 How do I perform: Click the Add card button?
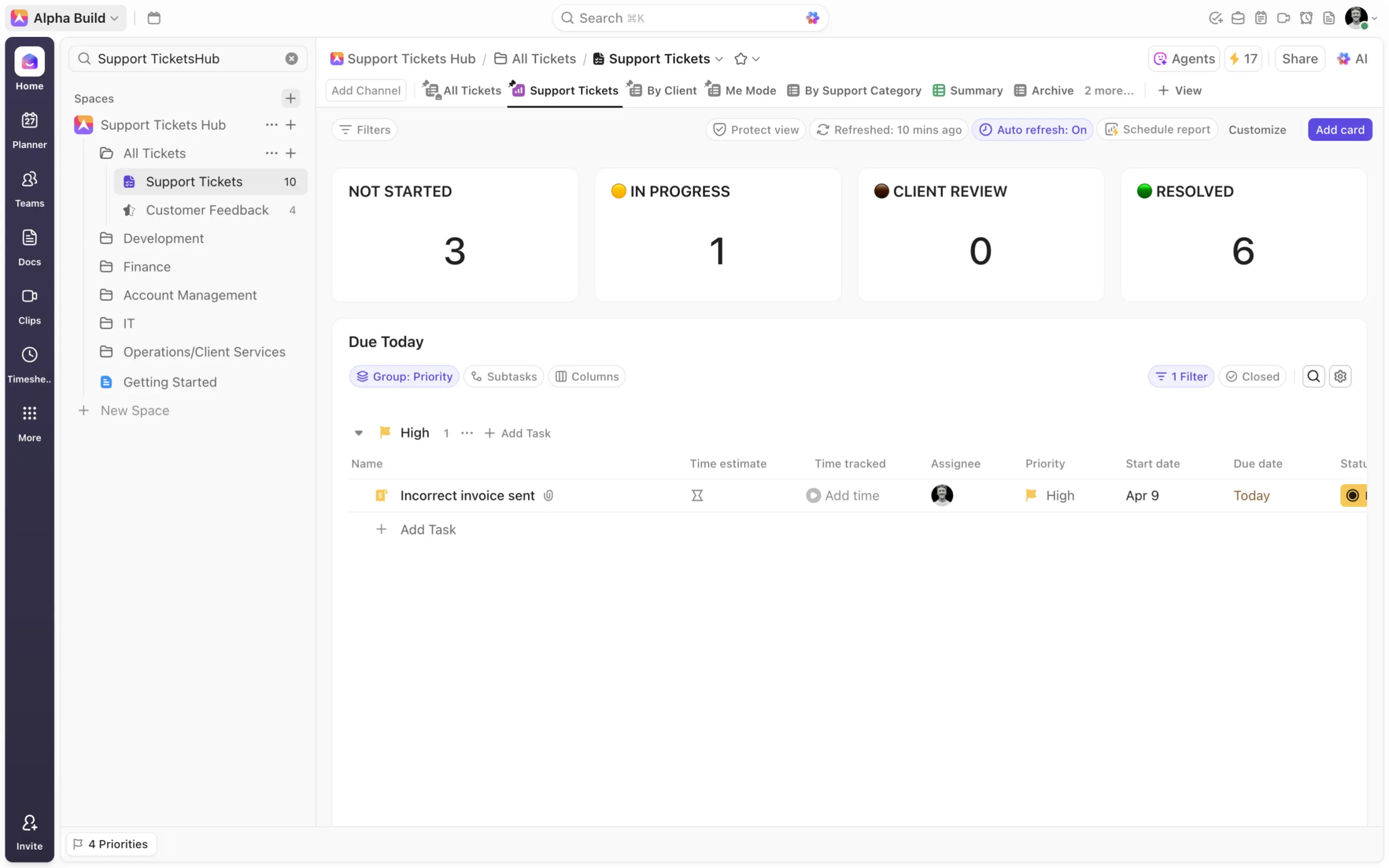(x=1340, y=130)
